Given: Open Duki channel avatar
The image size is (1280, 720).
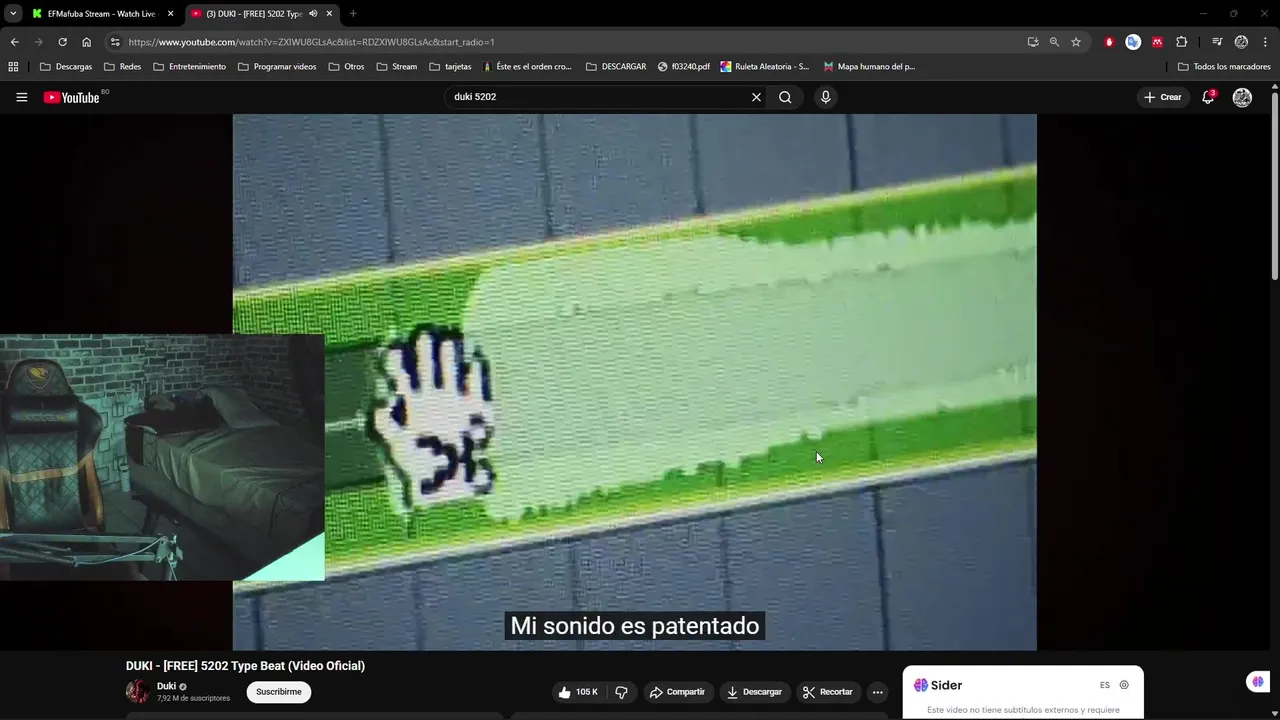Looking at the screenshot, I should [137, 691].
